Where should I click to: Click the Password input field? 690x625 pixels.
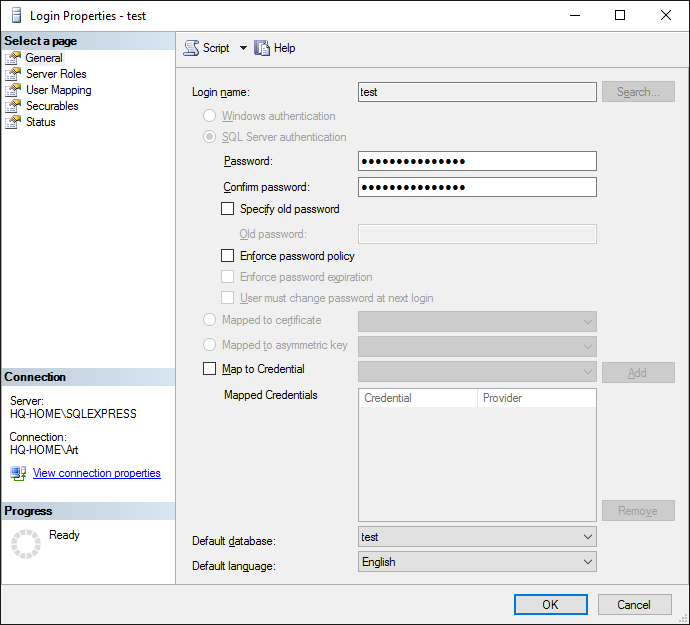click(477, 161)
